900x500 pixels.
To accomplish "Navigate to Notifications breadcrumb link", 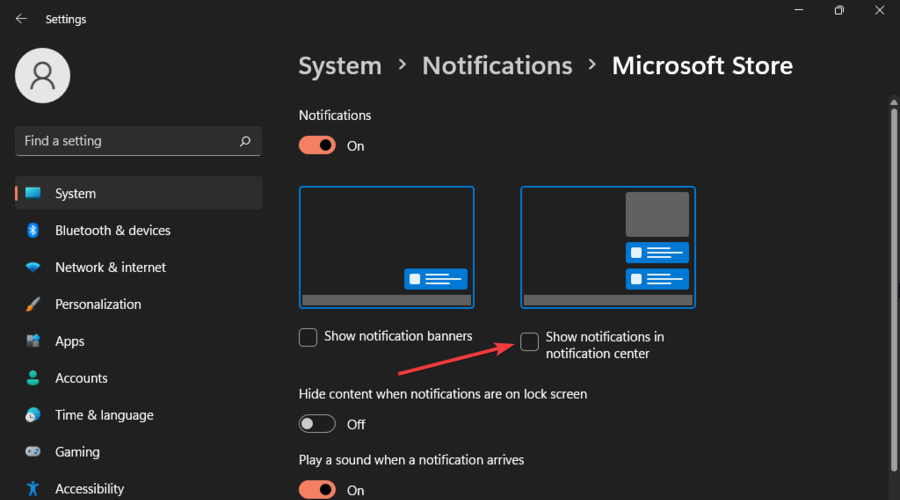I will (x=497, y=66).
